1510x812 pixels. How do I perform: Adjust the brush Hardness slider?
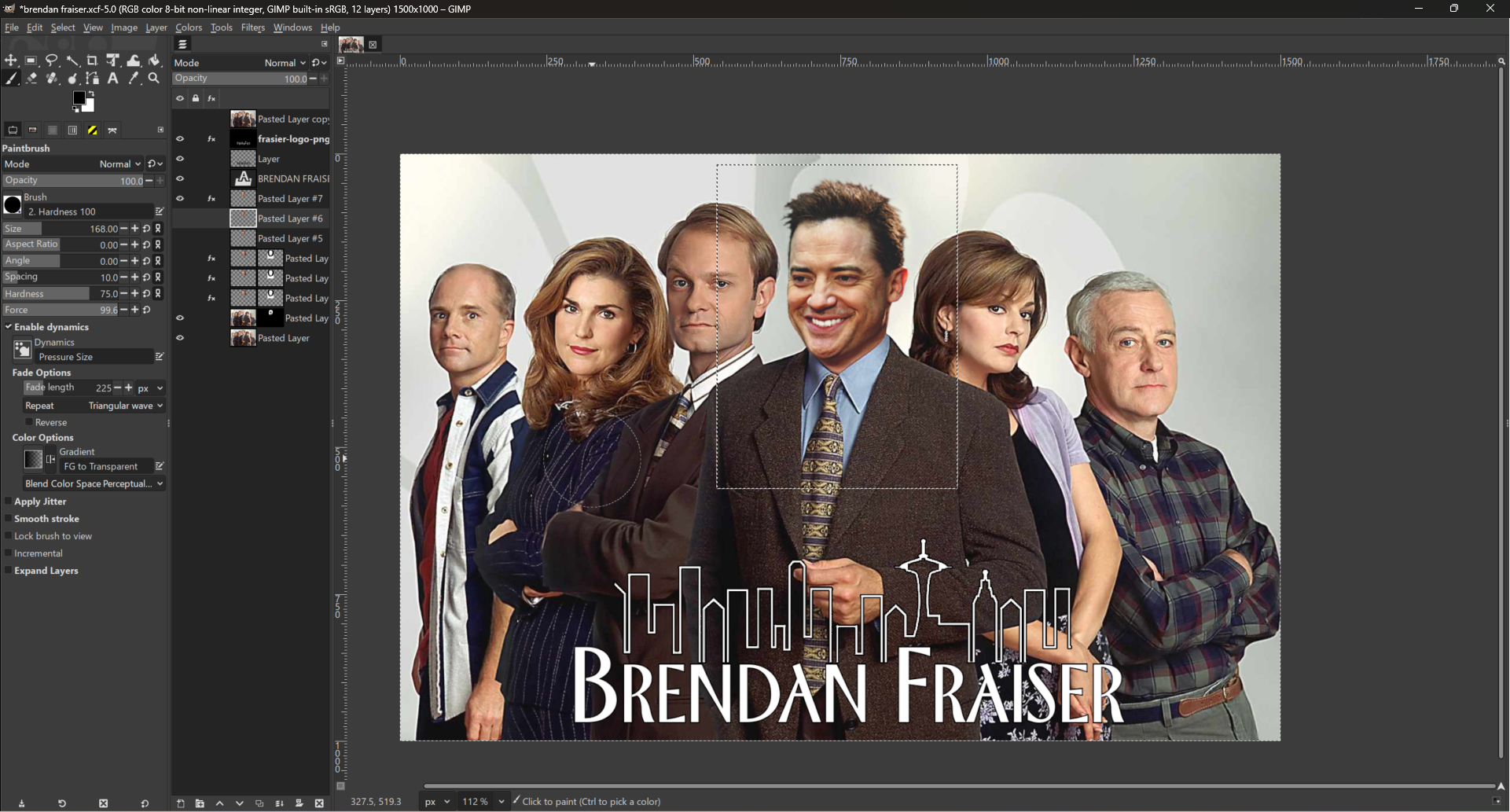(x=61, y=294)
